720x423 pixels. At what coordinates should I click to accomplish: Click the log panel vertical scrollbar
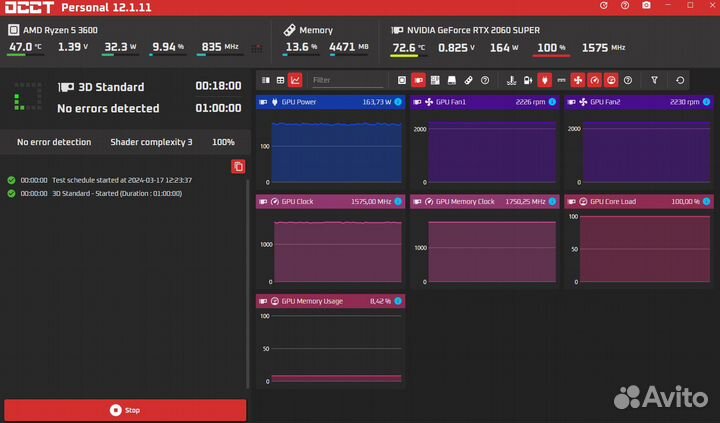(248, 284)
